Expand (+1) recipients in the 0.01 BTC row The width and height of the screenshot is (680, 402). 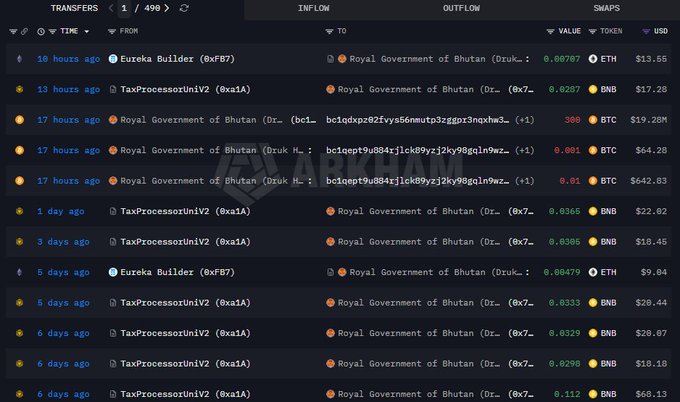(x=524, y=181)
